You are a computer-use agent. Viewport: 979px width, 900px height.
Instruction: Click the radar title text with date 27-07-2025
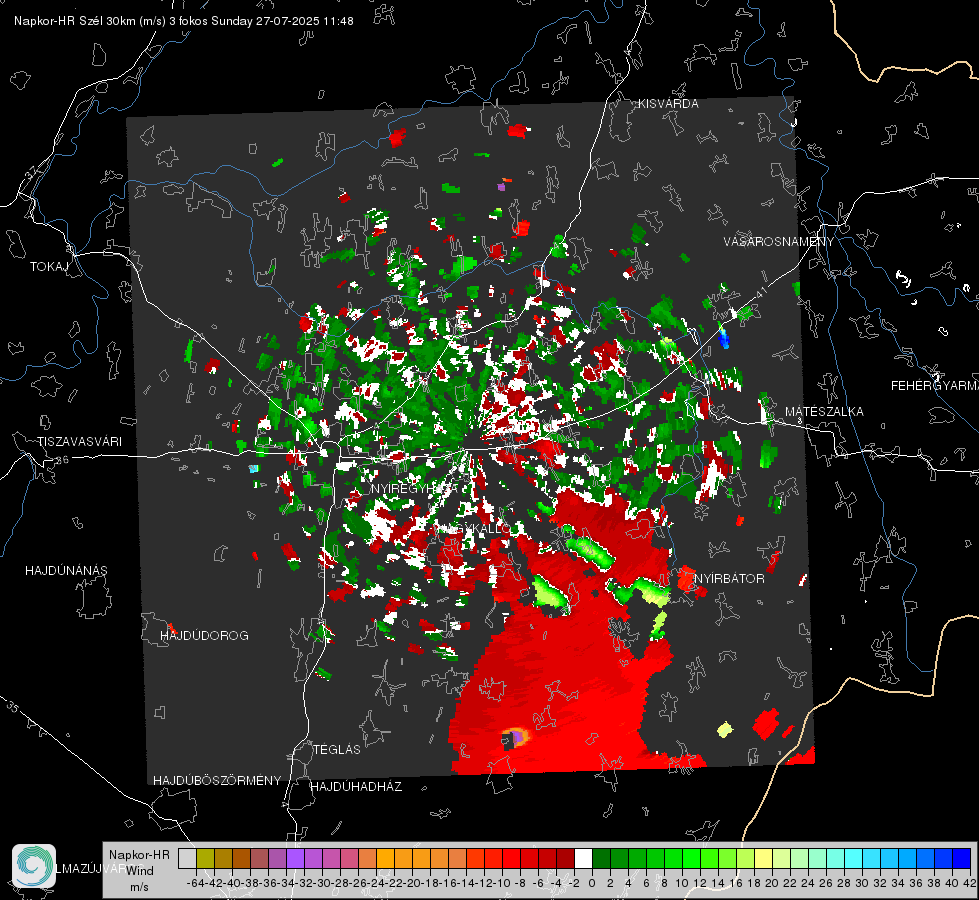pos(184,21)
